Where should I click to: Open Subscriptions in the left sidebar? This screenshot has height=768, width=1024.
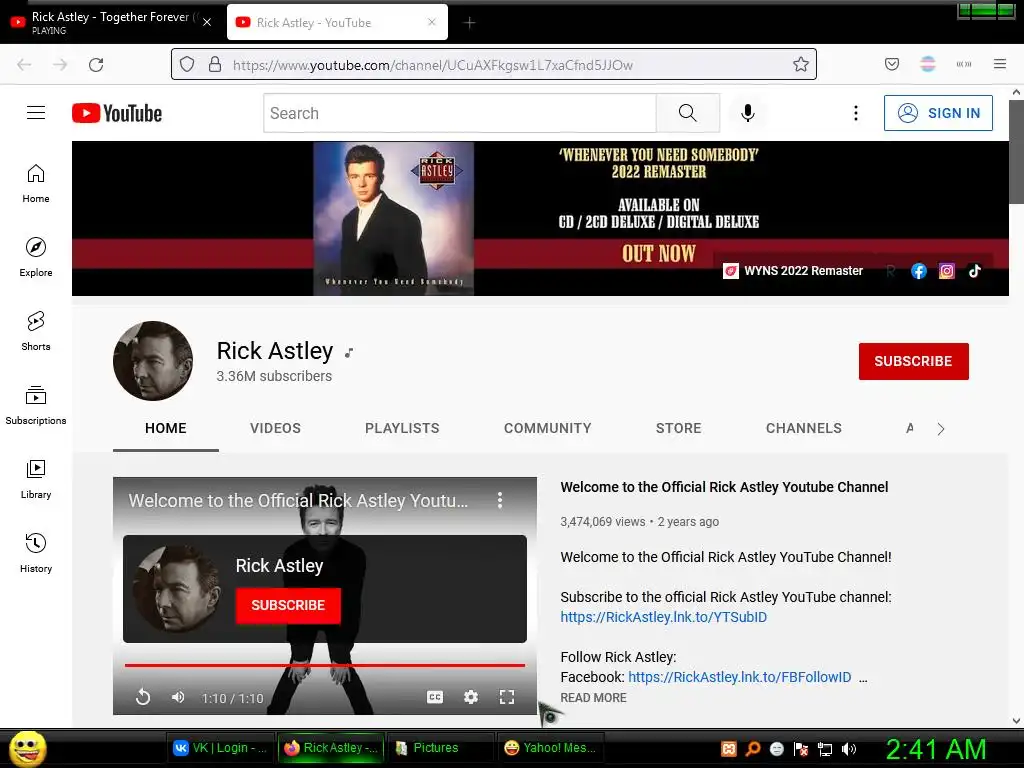[36, 405]
